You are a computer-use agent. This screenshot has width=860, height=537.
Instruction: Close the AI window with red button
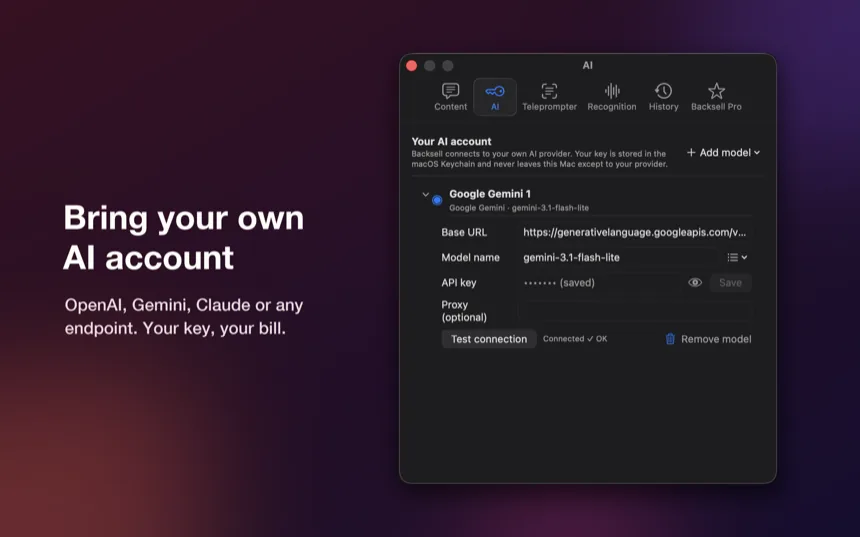coord(412,66)
